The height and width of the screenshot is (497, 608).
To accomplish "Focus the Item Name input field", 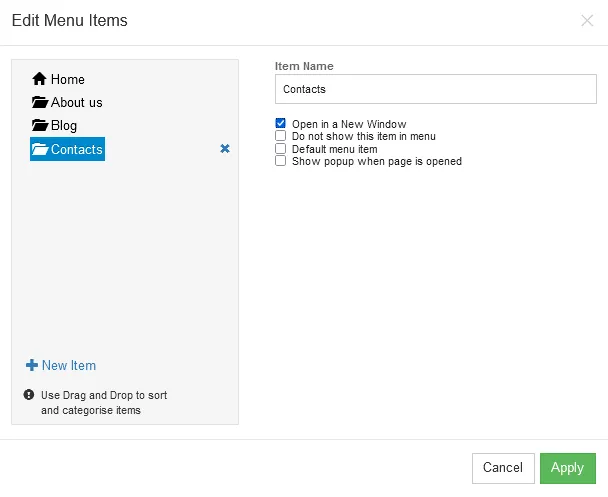I will pyautogui.click(x=435, y=89).
